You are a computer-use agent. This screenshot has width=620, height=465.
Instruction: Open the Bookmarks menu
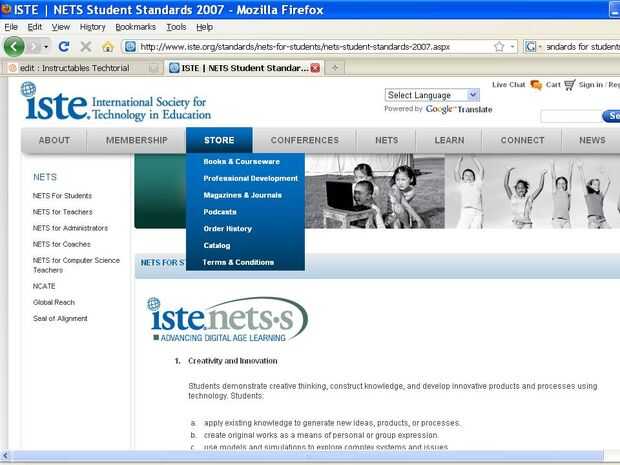point(135,27)
